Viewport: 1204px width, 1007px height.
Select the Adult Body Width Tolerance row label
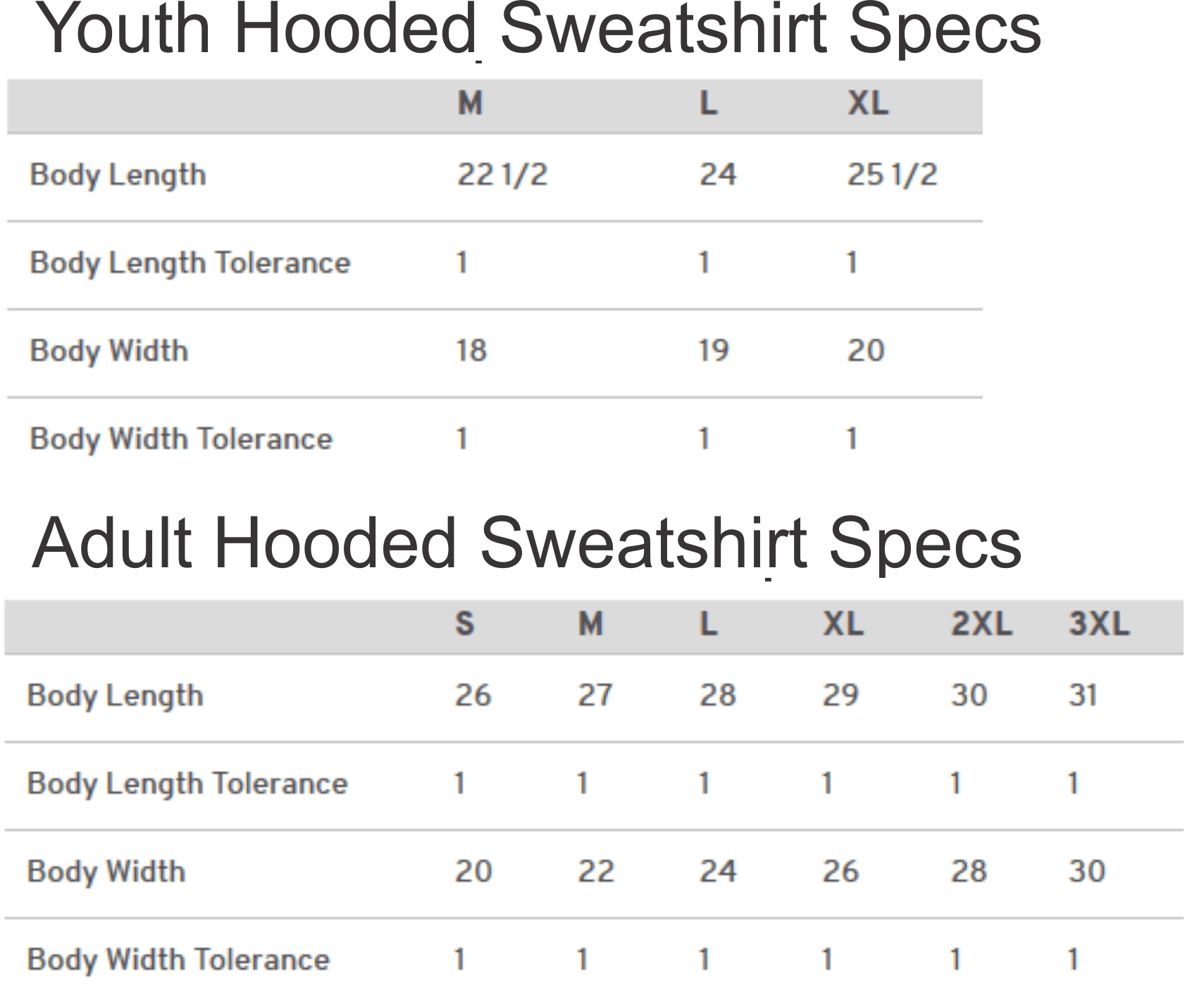click(x=178, y=960)
